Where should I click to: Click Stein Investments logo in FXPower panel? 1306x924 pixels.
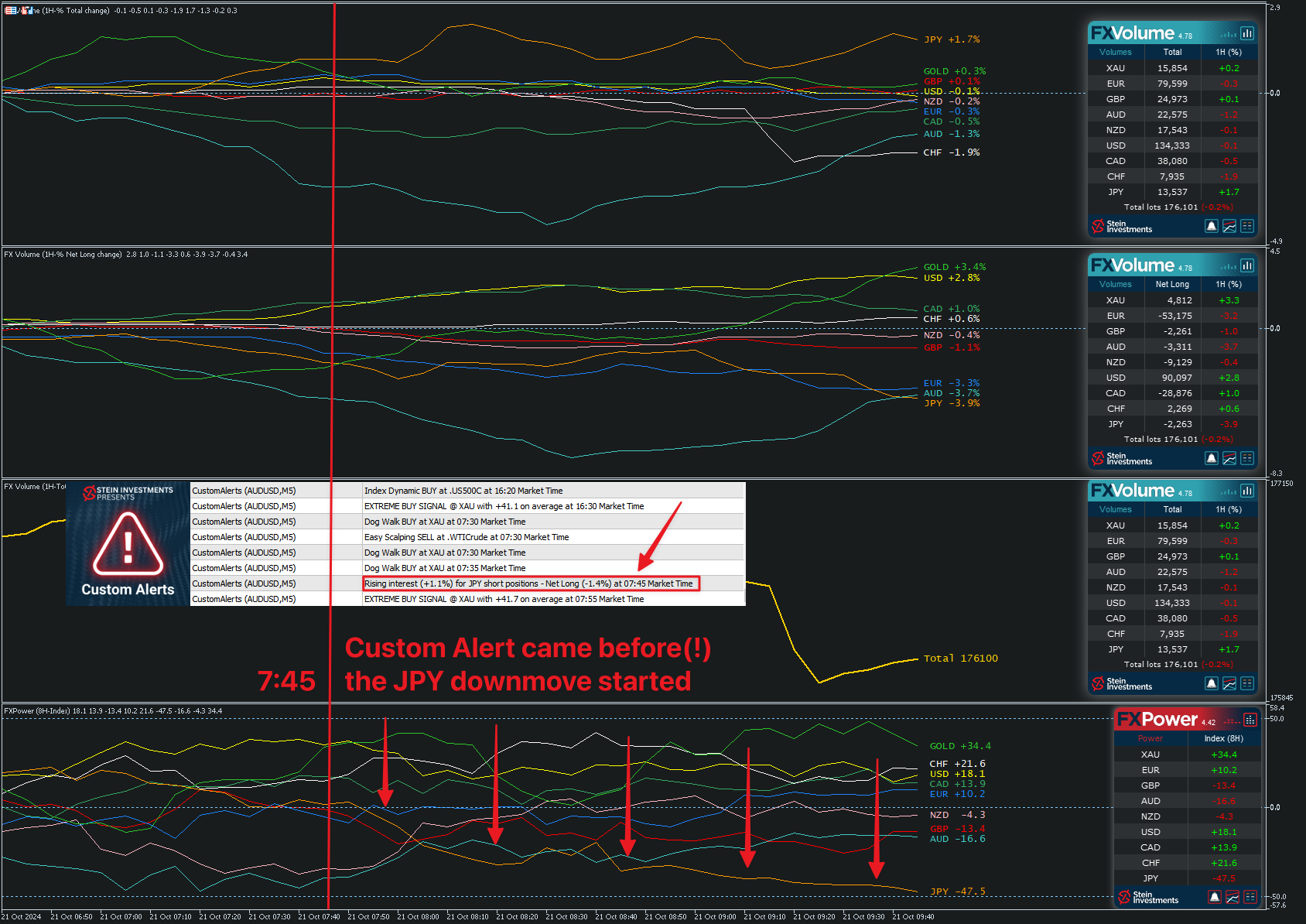[x=1148, y=897]
